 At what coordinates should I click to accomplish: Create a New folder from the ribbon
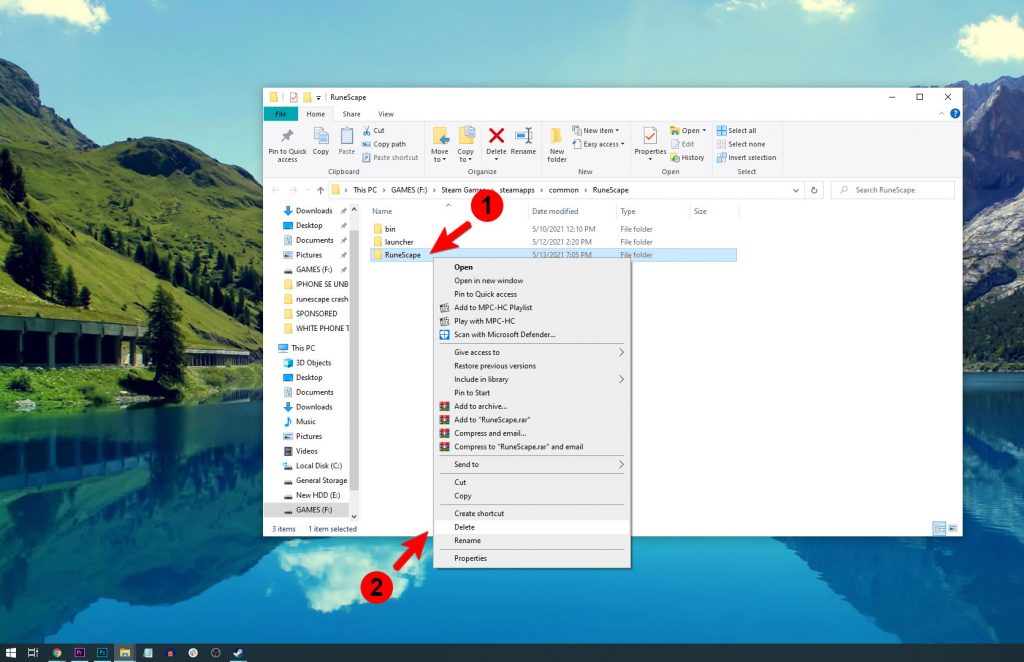pyautogui.click(x=556, y=144)
